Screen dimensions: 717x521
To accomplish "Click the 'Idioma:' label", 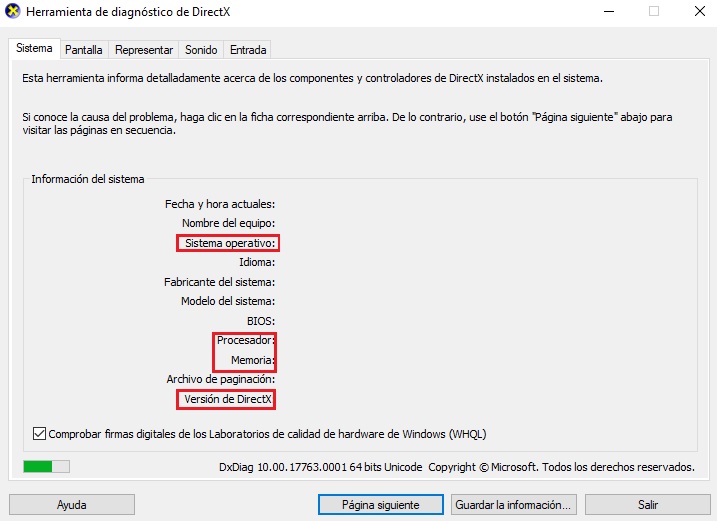I will click(257, 262).
